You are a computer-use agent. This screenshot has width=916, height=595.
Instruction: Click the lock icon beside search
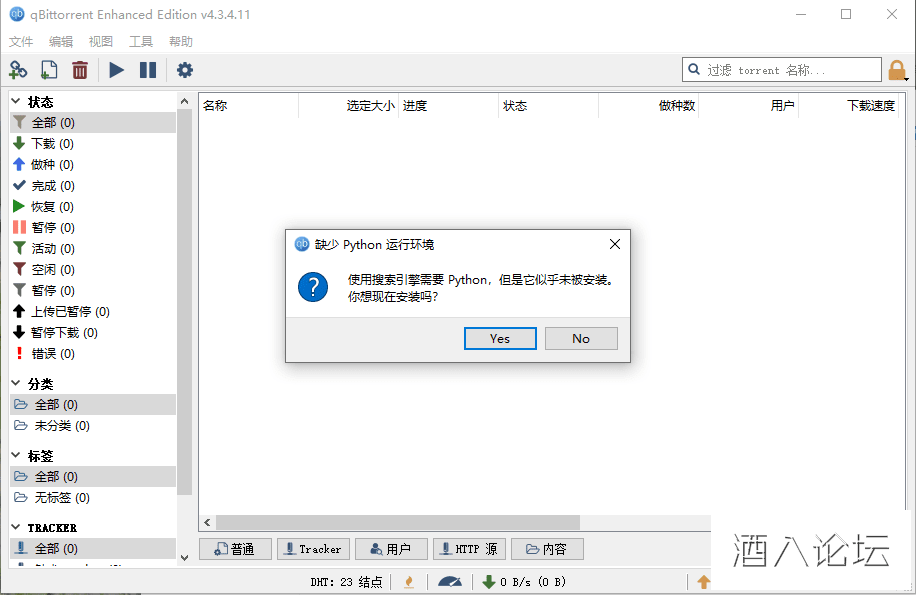897,71
